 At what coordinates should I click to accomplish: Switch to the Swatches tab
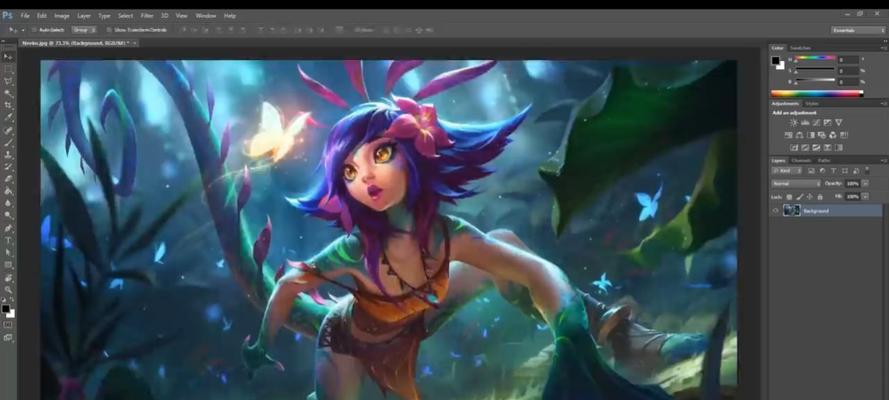click(x=801, y=48)
